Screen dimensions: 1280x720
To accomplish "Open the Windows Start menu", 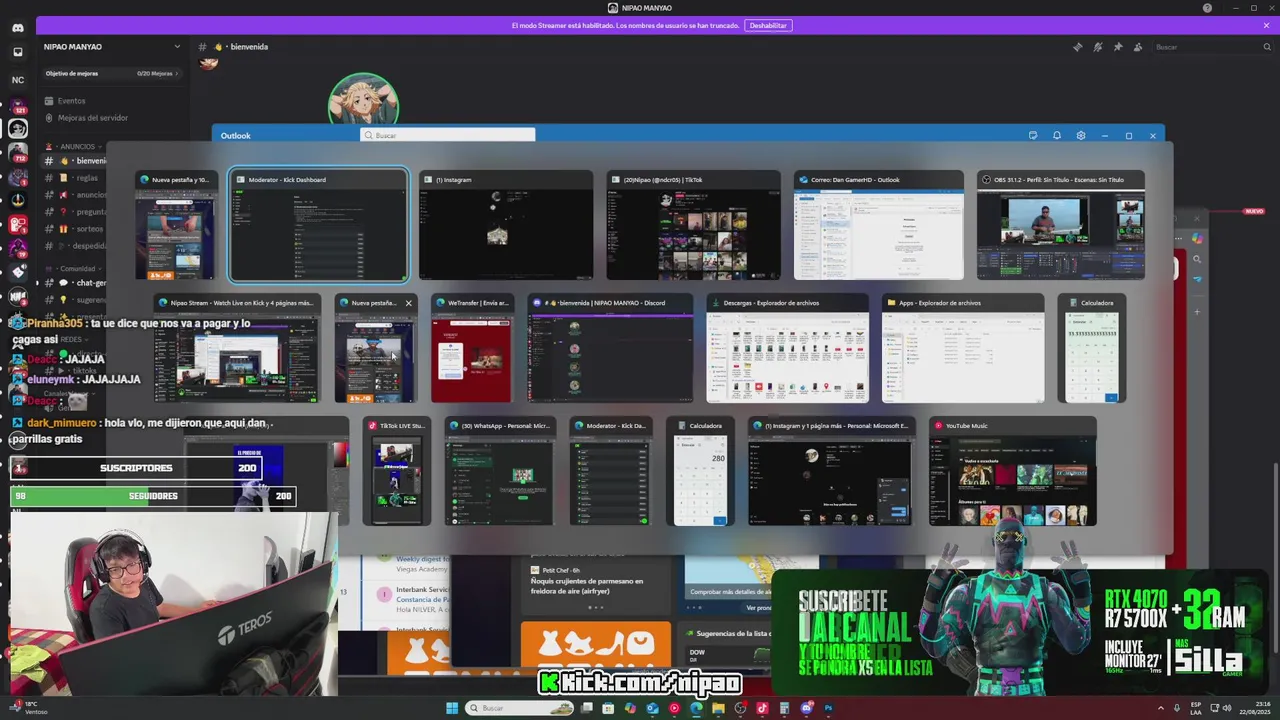I will pyautogui.click(x=452, y=708).
